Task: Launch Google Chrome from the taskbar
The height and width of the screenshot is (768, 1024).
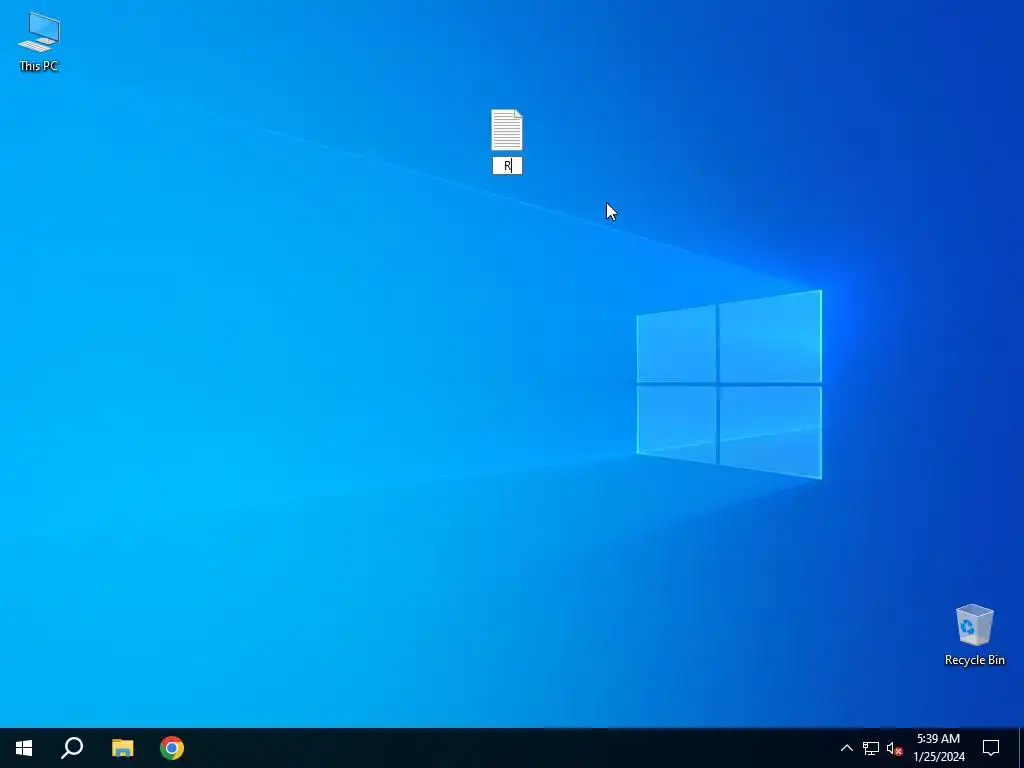Action: (172, 748)
